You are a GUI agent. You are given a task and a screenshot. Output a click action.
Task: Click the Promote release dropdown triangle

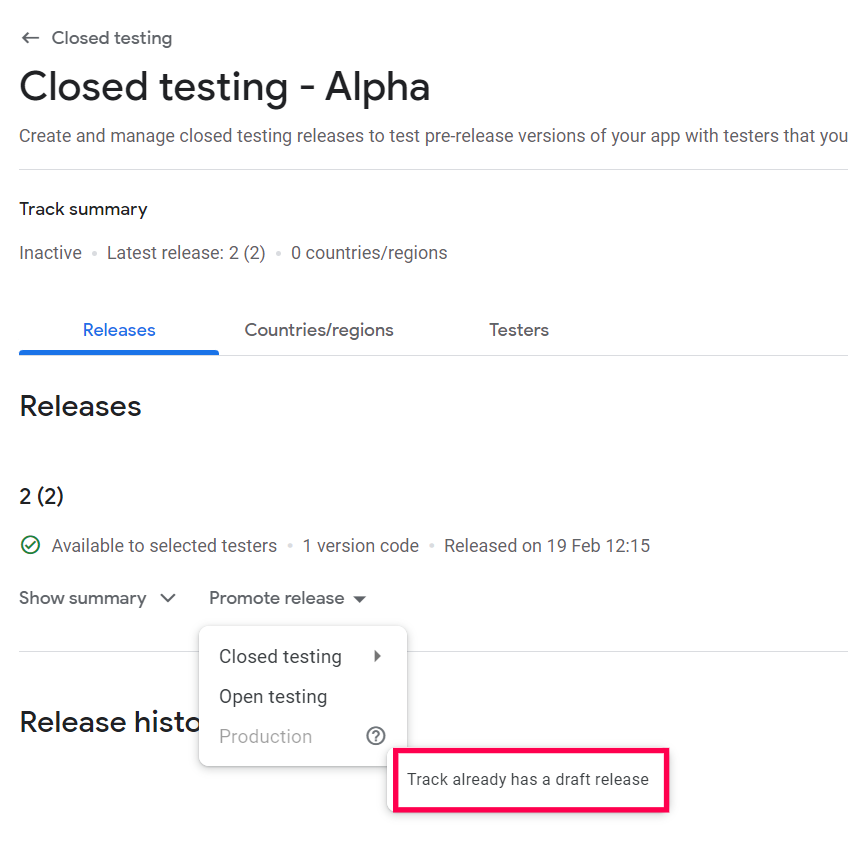tap(360, 599)
